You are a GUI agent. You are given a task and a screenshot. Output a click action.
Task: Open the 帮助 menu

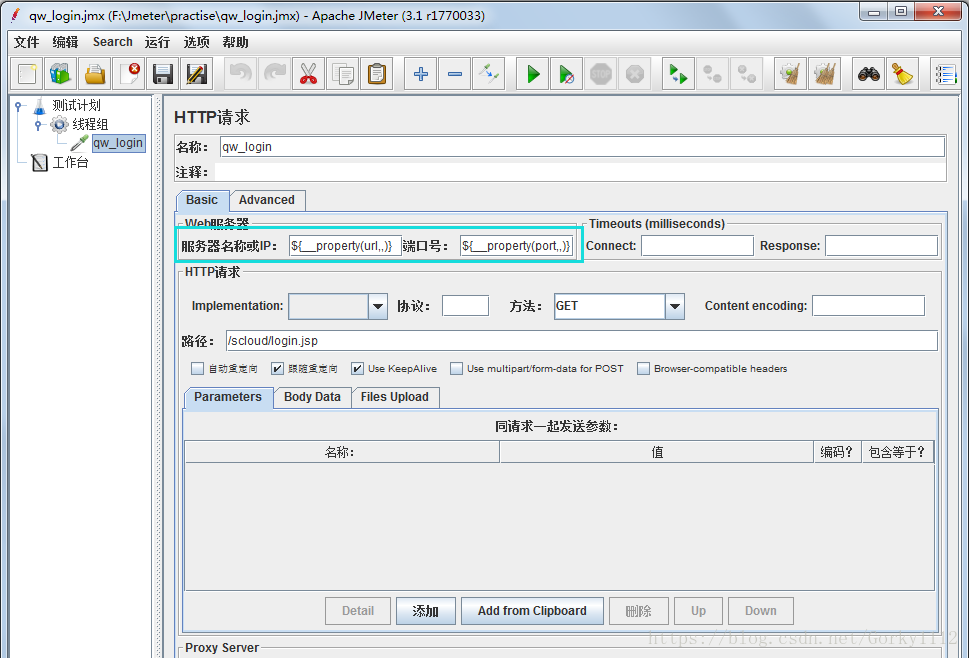coord(235,42)
